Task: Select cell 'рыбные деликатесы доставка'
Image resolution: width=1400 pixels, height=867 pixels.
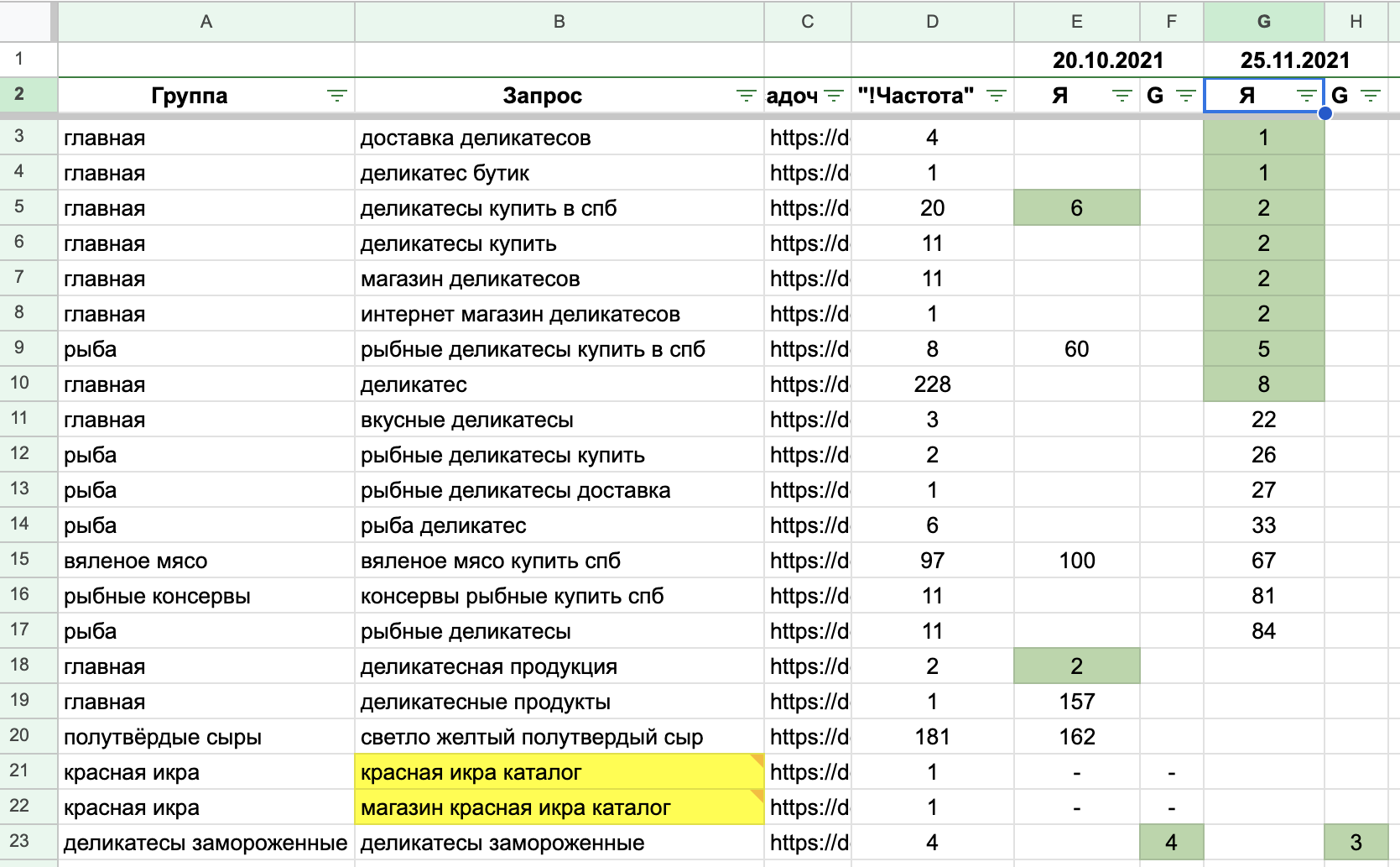Action: click(x=559, y=490)
